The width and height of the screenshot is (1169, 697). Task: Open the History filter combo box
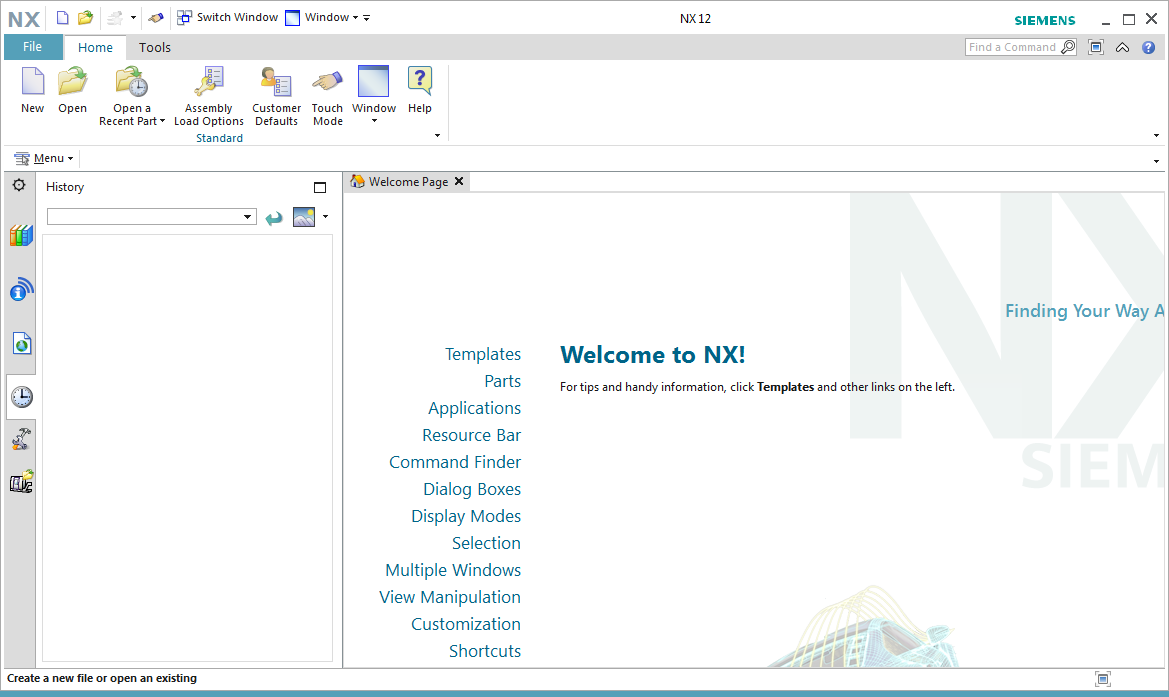(x=151, y=217)
